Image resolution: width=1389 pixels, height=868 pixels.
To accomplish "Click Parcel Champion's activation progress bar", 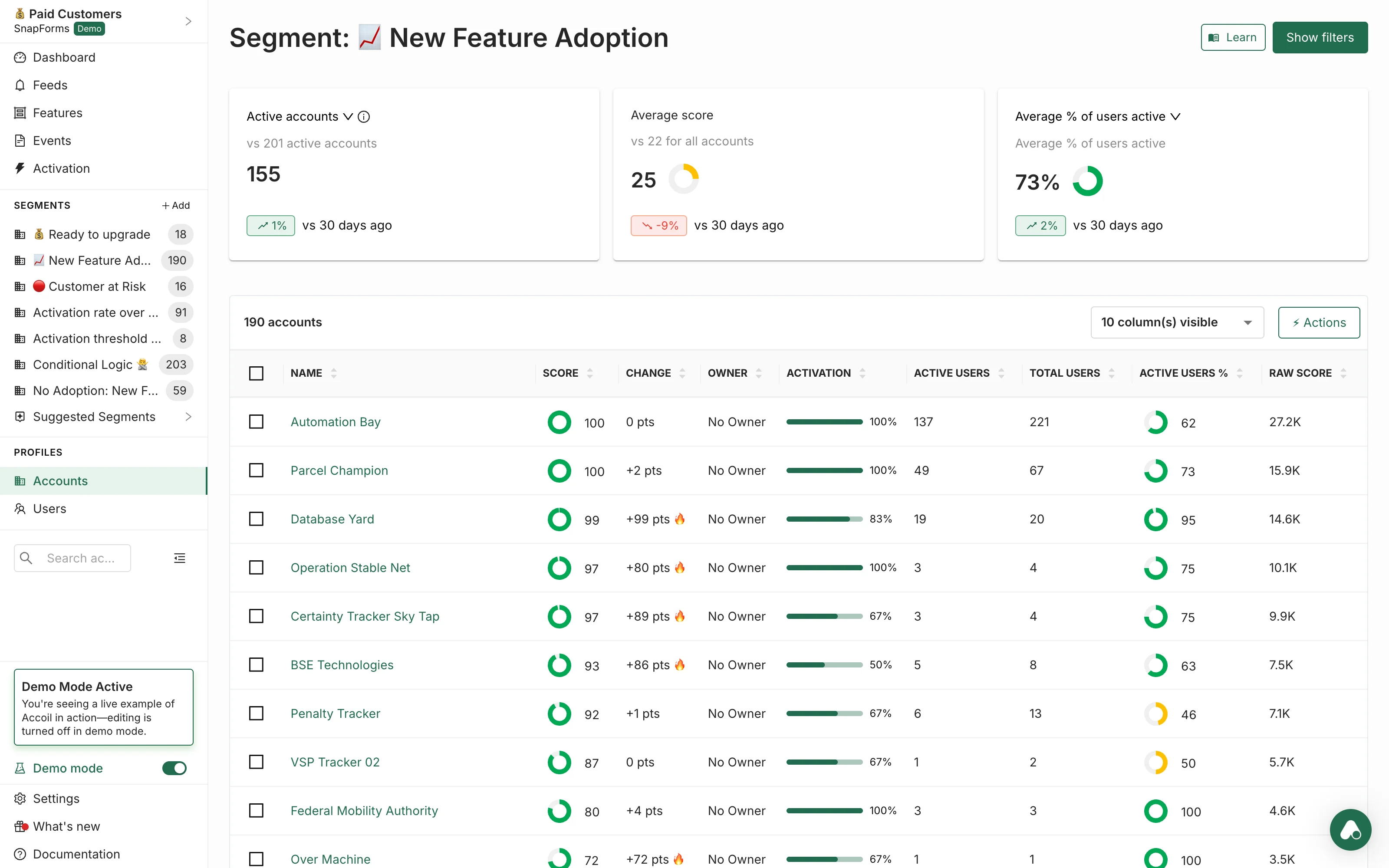I will 825,470.
